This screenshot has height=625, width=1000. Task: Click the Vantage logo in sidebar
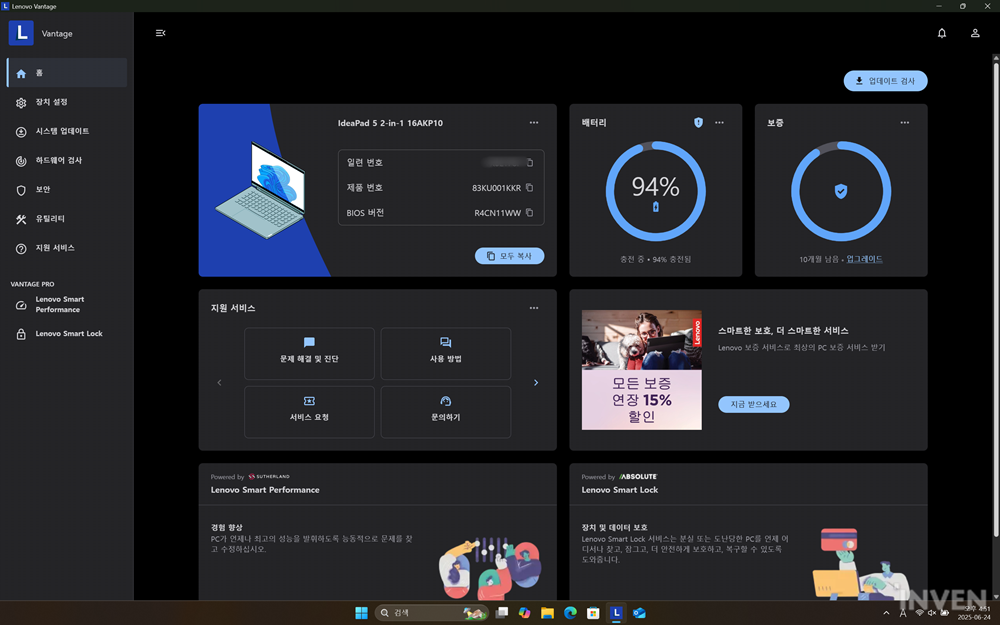pos(21,33)
